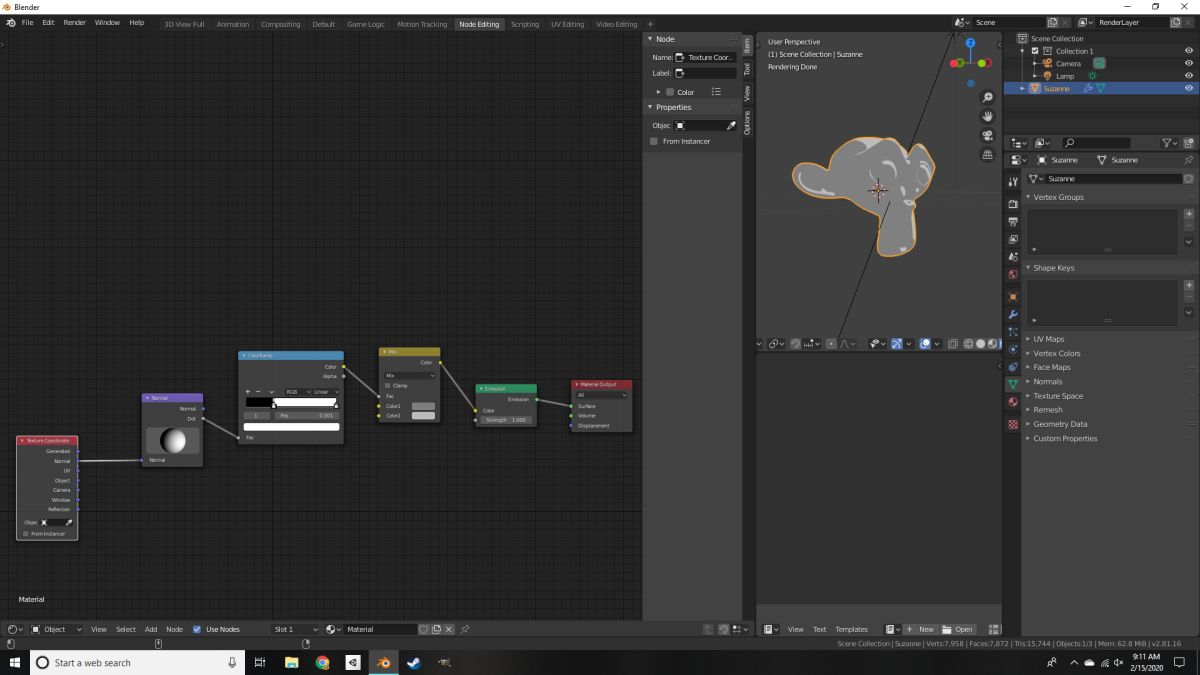Image resolution: width=1200 pixels, height=675 pixels.
Task: Open the Slot 1 dropdown
Action: [x=295, y=629]
